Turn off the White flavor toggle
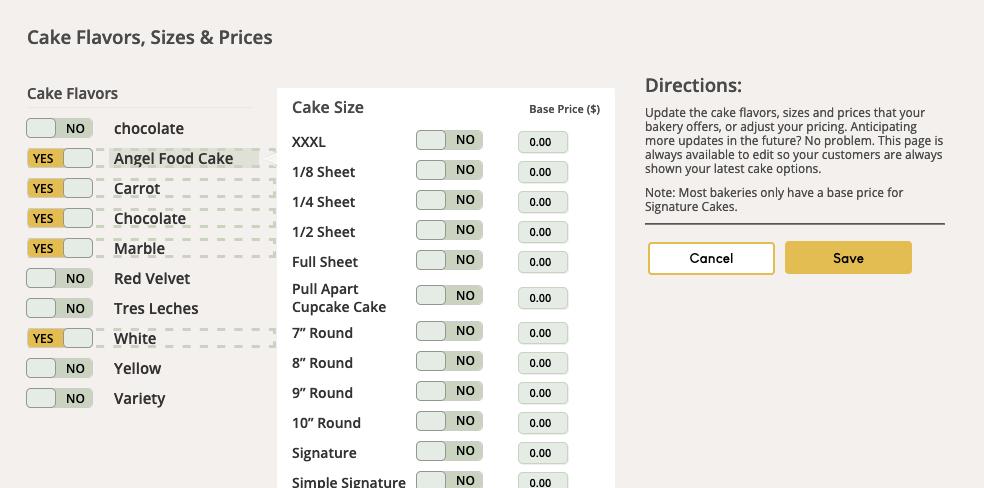Viewport: 984px width, 488px height. pos(59,338)
